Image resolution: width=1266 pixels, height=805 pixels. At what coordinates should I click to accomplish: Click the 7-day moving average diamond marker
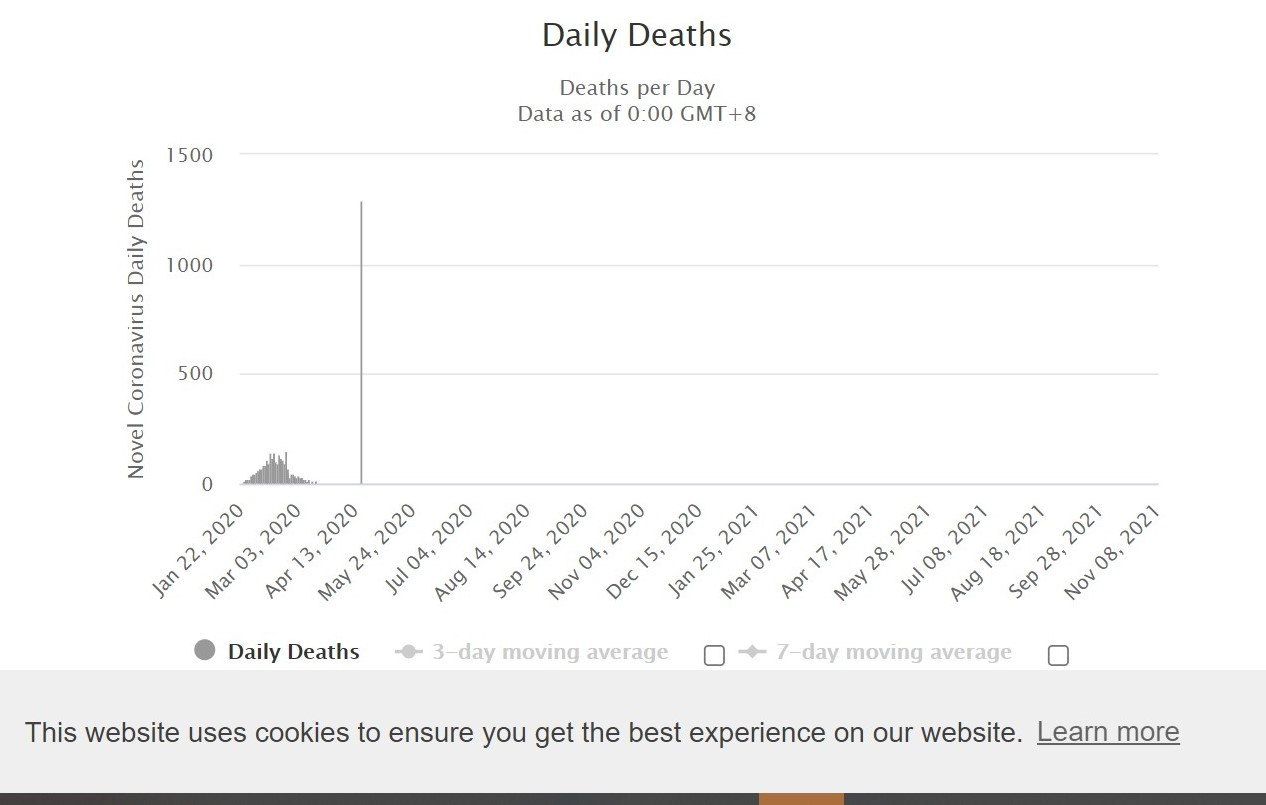[752, 652]
